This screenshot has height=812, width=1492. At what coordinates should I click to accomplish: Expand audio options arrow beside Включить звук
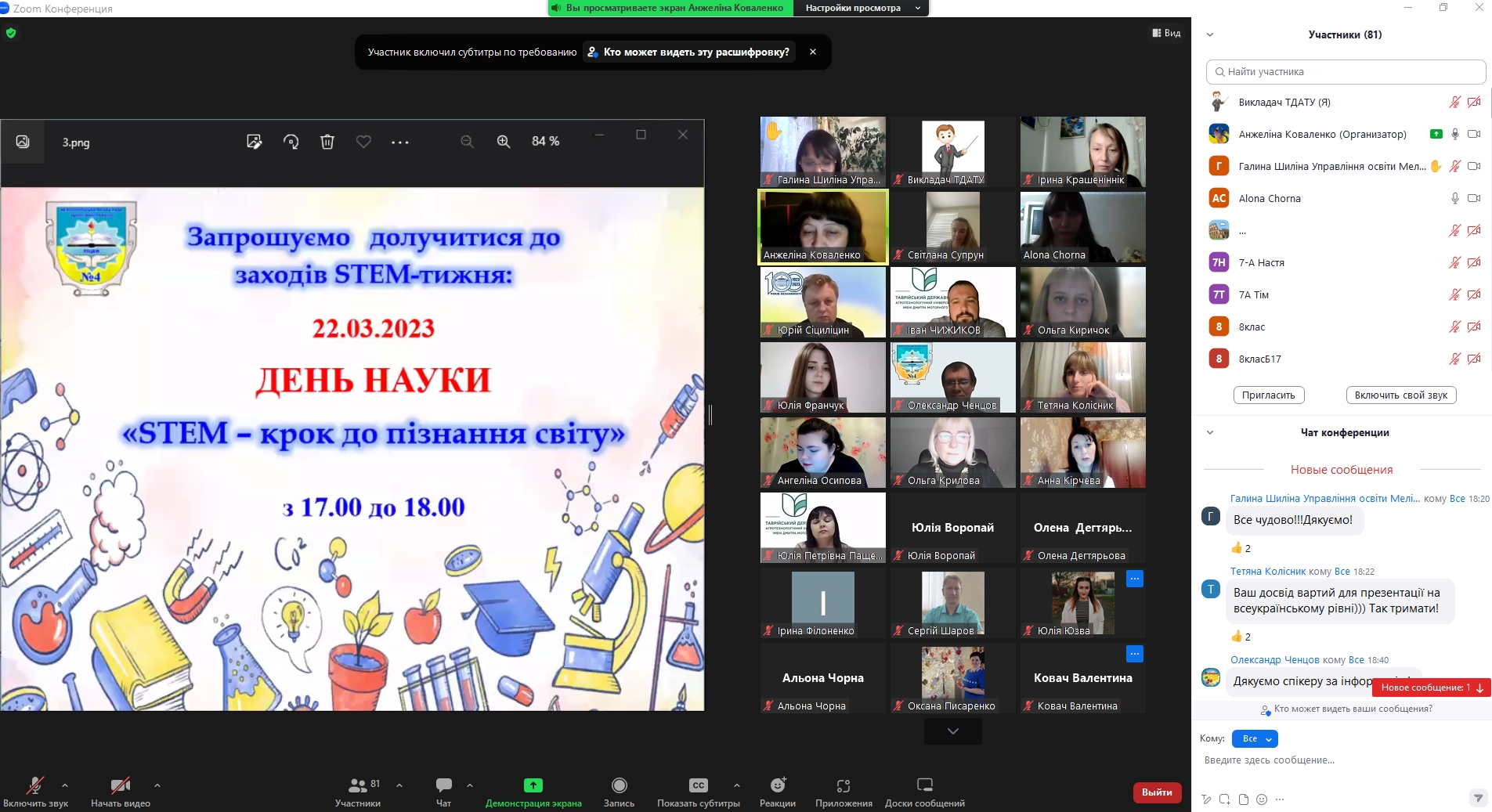tap(65, 785)
